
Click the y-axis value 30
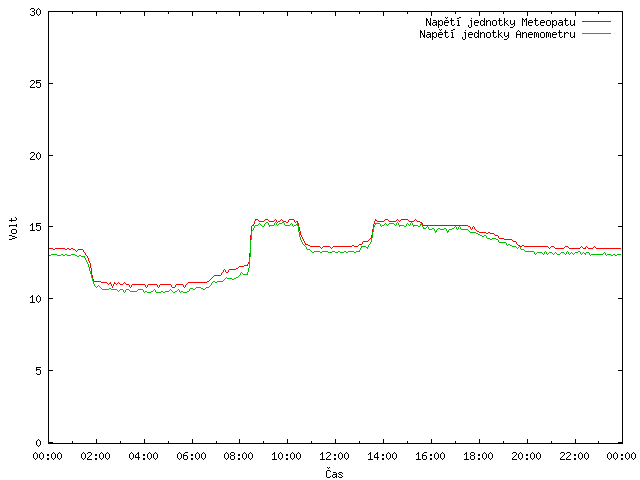[36, 12]
